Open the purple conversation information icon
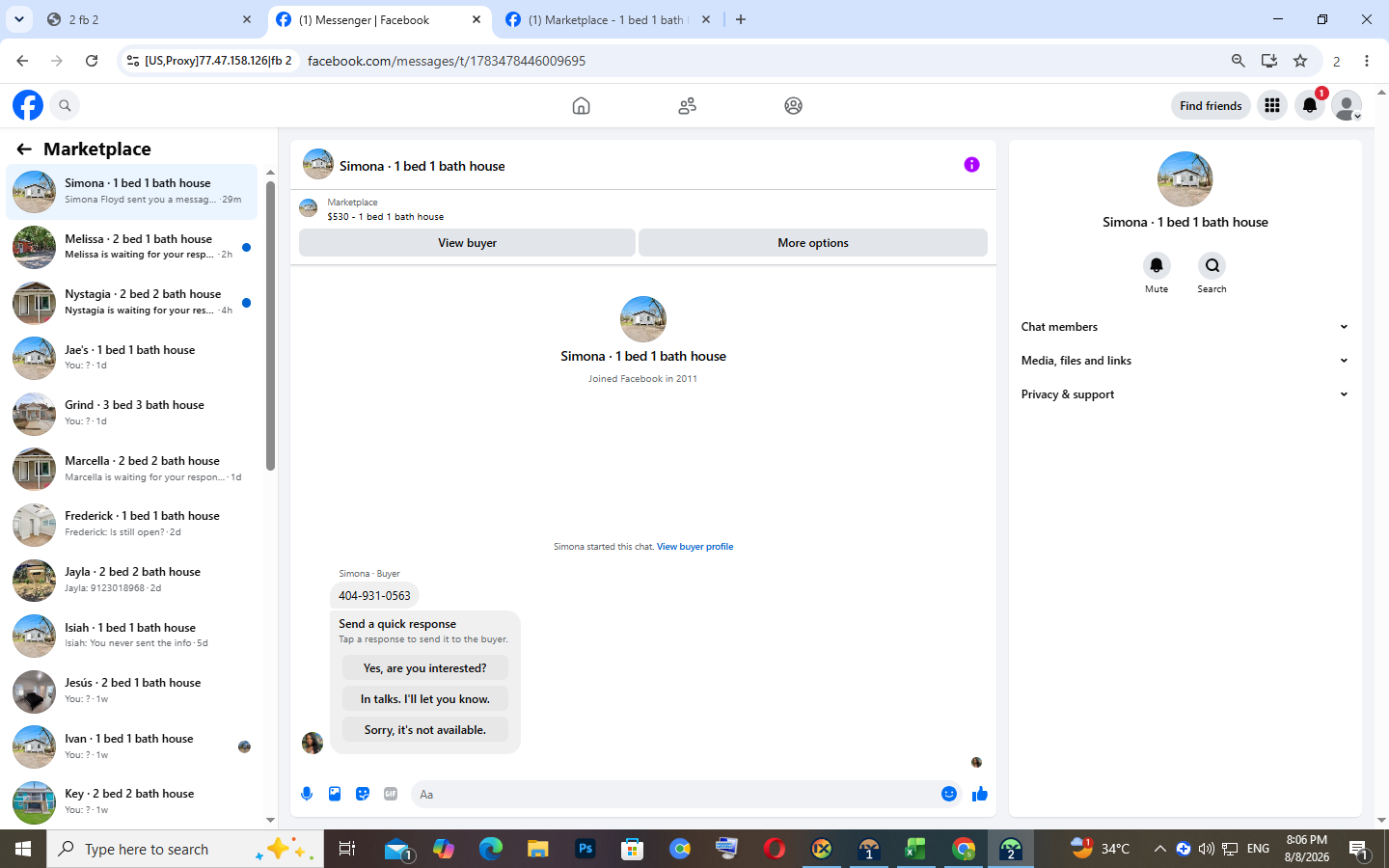Viewport: 1389px width, 868px height. click(x=971, y=165)
